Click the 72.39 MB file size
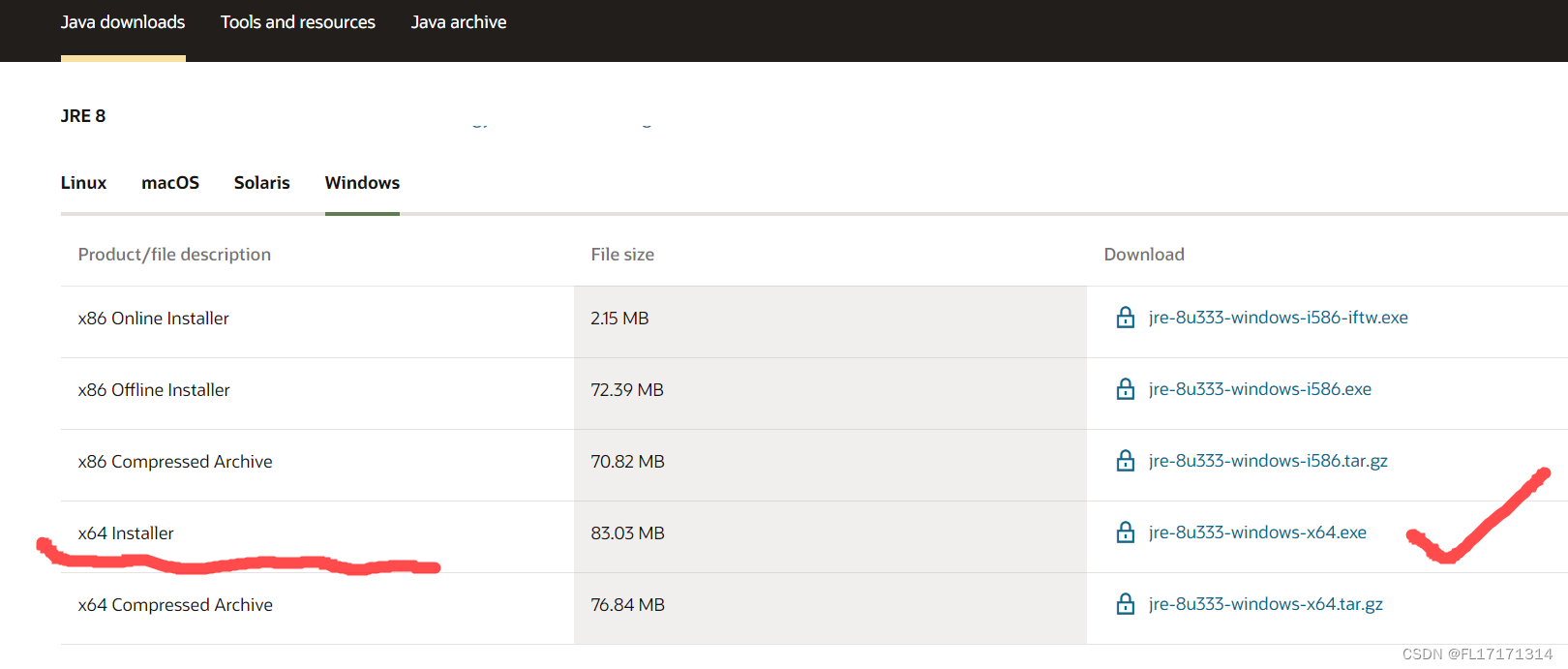This screenshot has width=1568, height=669. [627, 390]
